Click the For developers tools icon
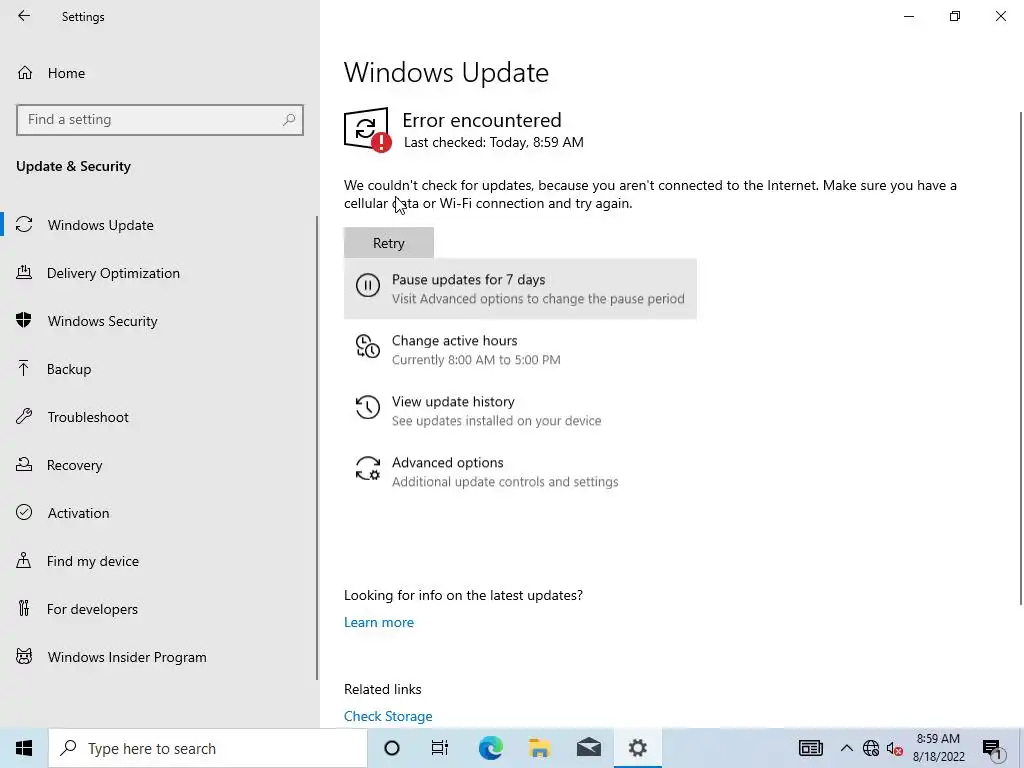Viewport: 1024px width, 768px height. tap(24, 609)
